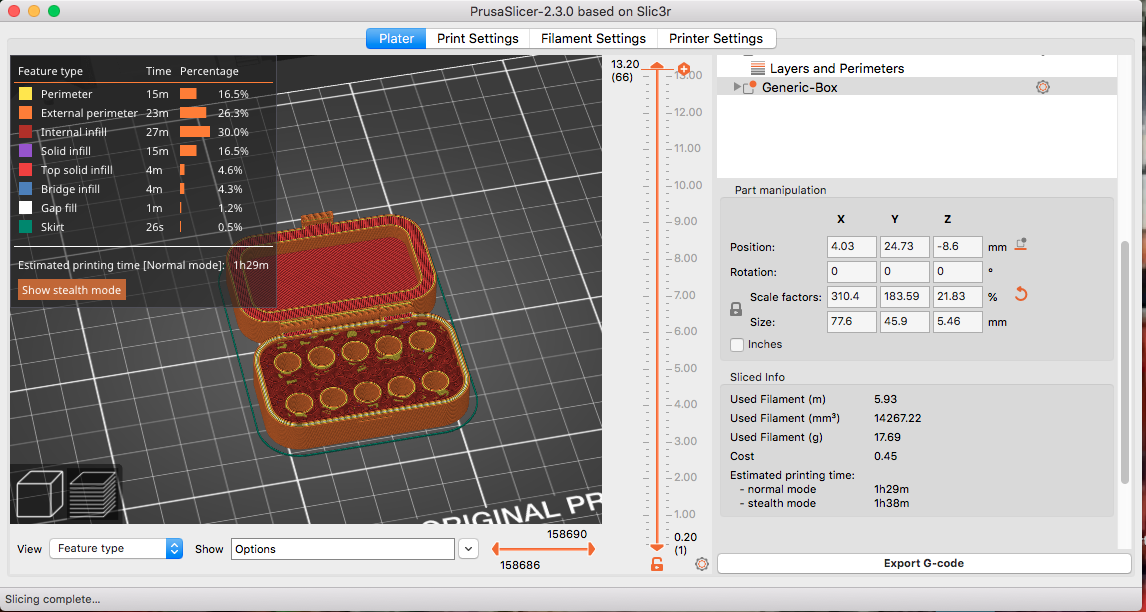This screenshot has width=1146, height=612.
Task: Click the dark red Internal infill swatch
Action: (25, 132)
